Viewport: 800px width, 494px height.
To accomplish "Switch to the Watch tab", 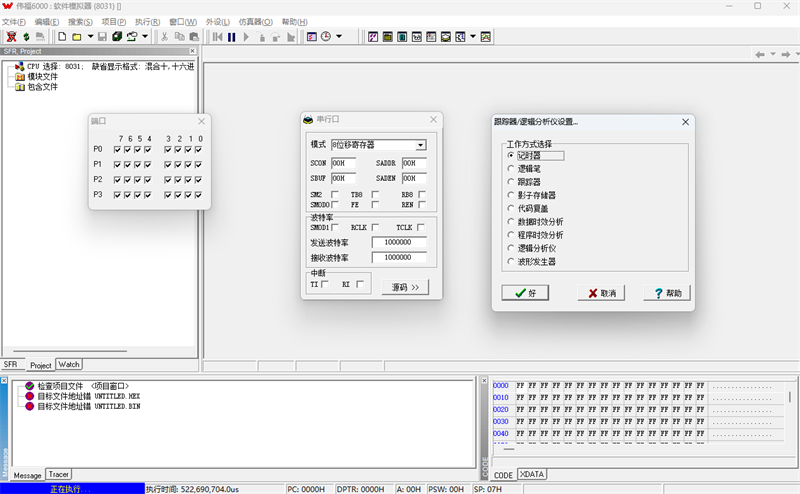I will pyautogui.click(x=69, y=364).
